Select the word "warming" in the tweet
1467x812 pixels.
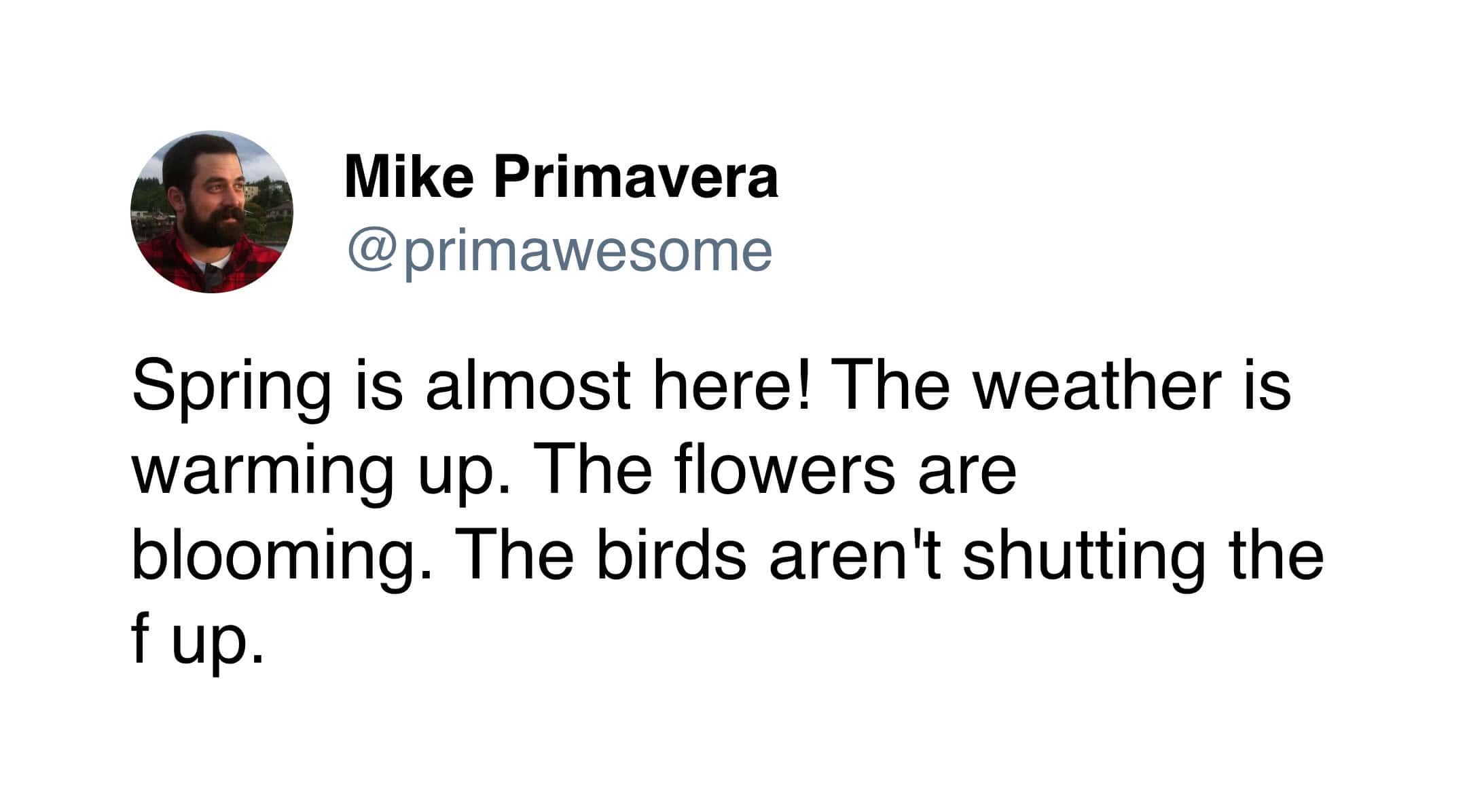[262, 471]
